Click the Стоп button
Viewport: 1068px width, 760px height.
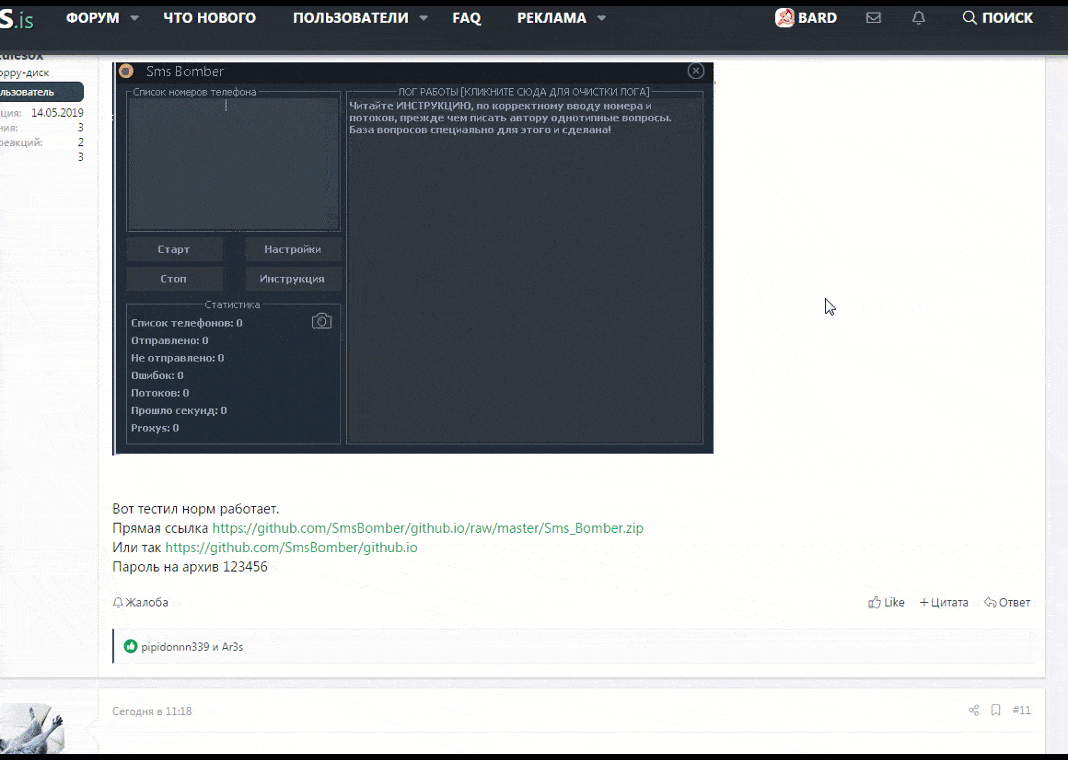(x=174, y=279)
